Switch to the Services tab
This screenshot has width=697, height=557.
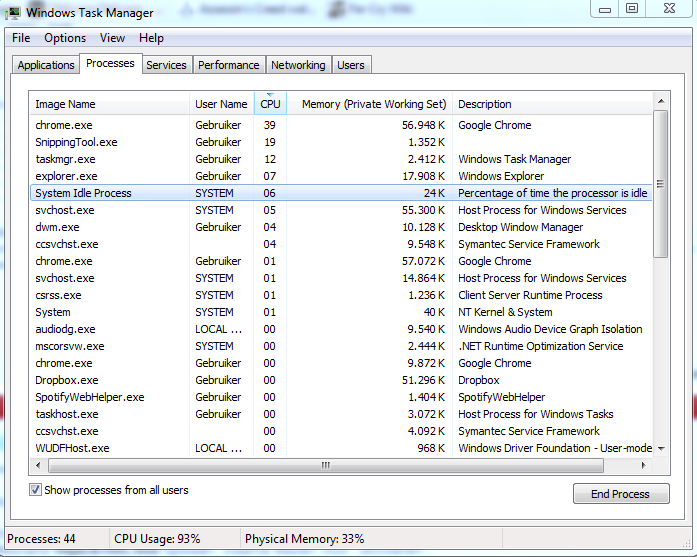click(166, 65)
